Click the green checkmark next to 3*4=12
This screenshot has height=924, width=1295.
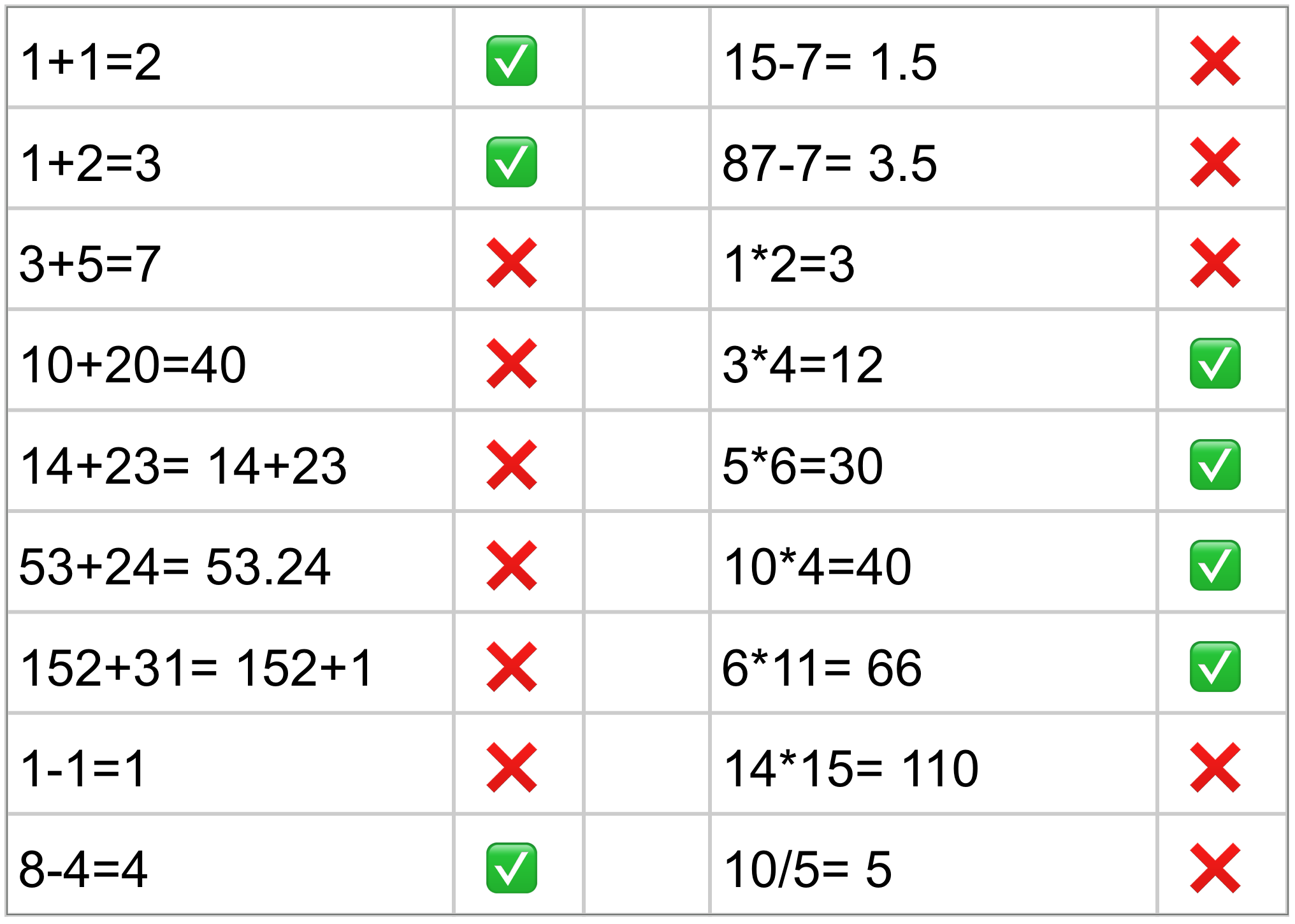1215,363
